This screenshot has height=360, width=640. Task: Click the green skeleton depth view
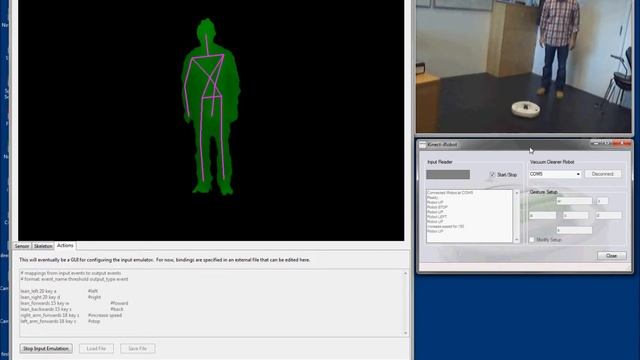211,120
